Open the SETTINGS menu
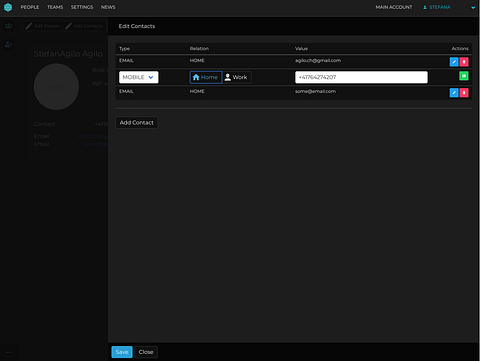480x361 pixels. click(82, 7)
